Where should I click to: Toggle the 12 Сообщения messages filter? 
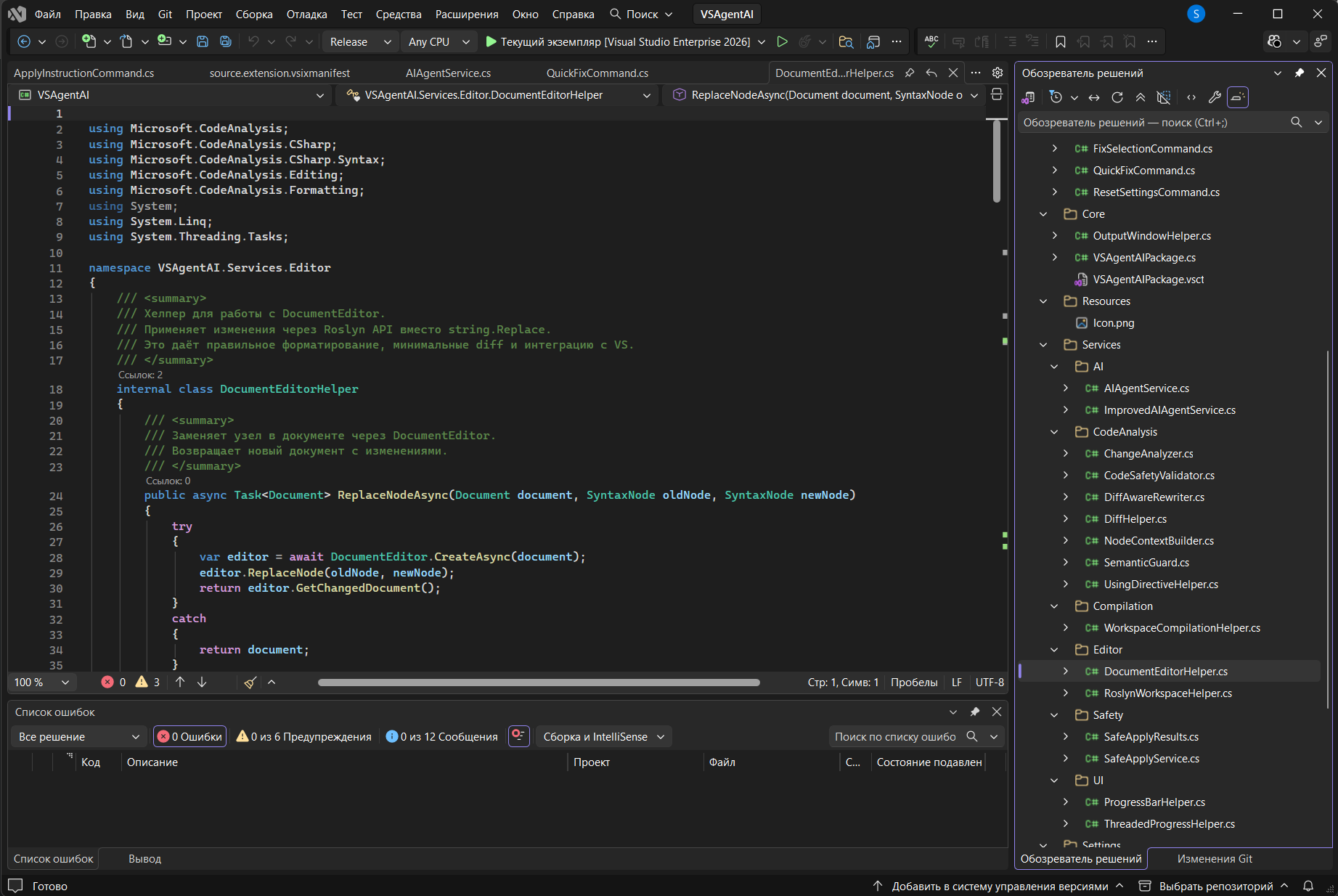tap(441, 737)
